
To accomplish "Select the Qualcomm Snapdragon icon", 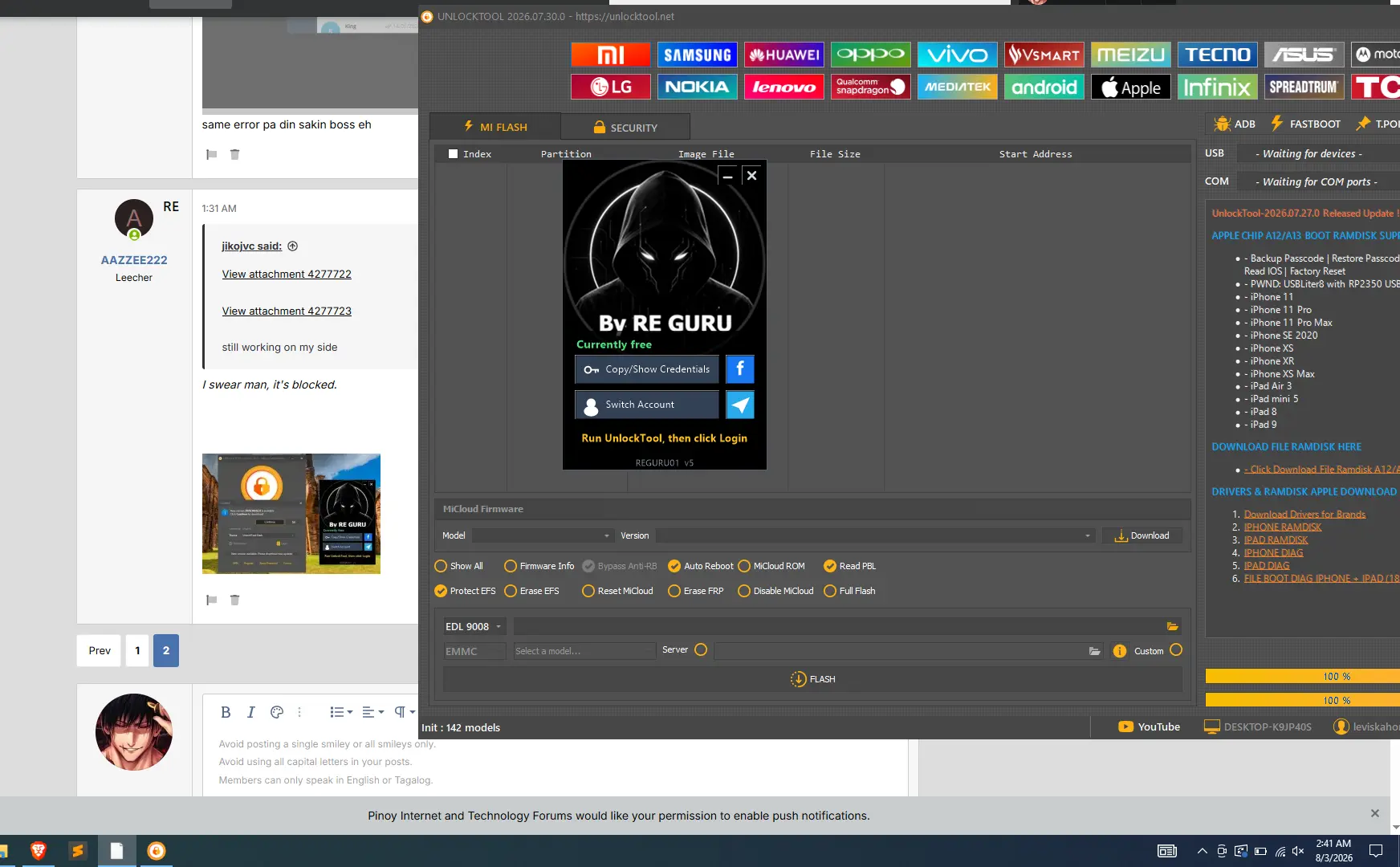I will [x=871, y=87].
